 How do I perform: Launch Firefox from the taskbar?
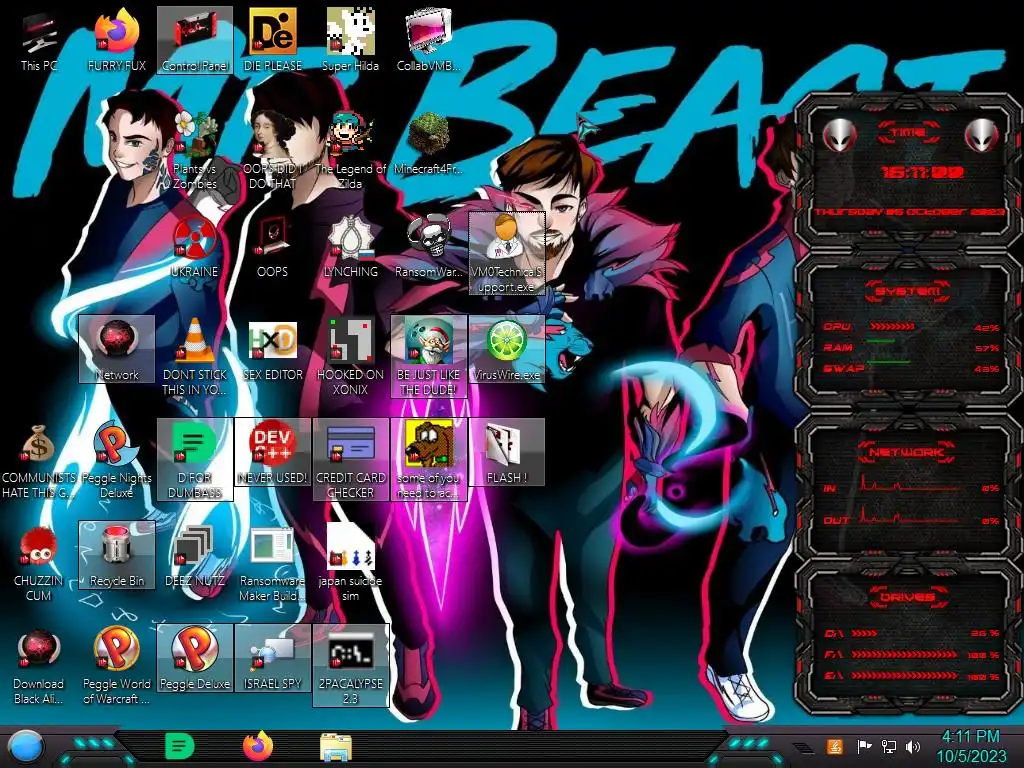[x=258, y=746]
